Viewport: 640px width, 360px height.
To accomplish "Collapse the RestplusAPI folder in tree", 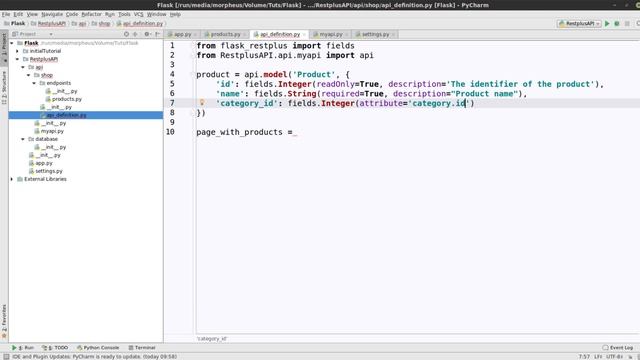I will (x=18, y=59).
